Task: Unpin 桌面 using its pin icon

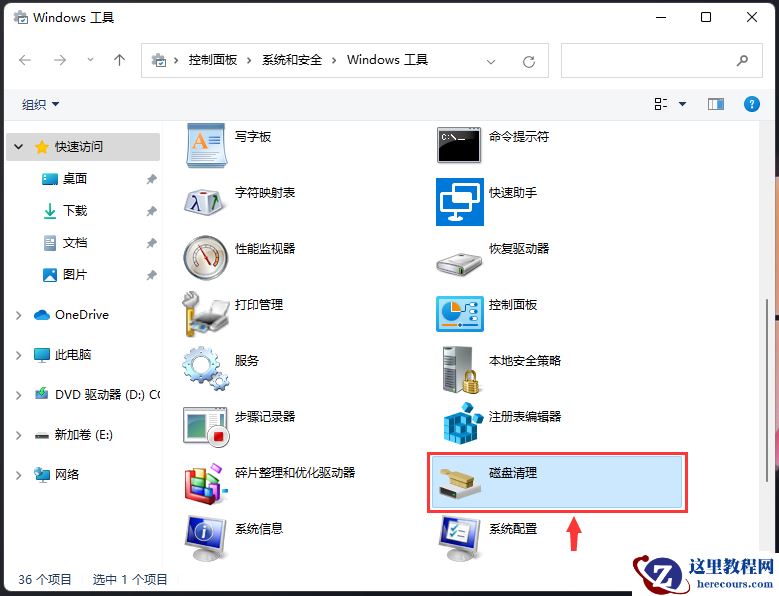Action: (151, 179)
